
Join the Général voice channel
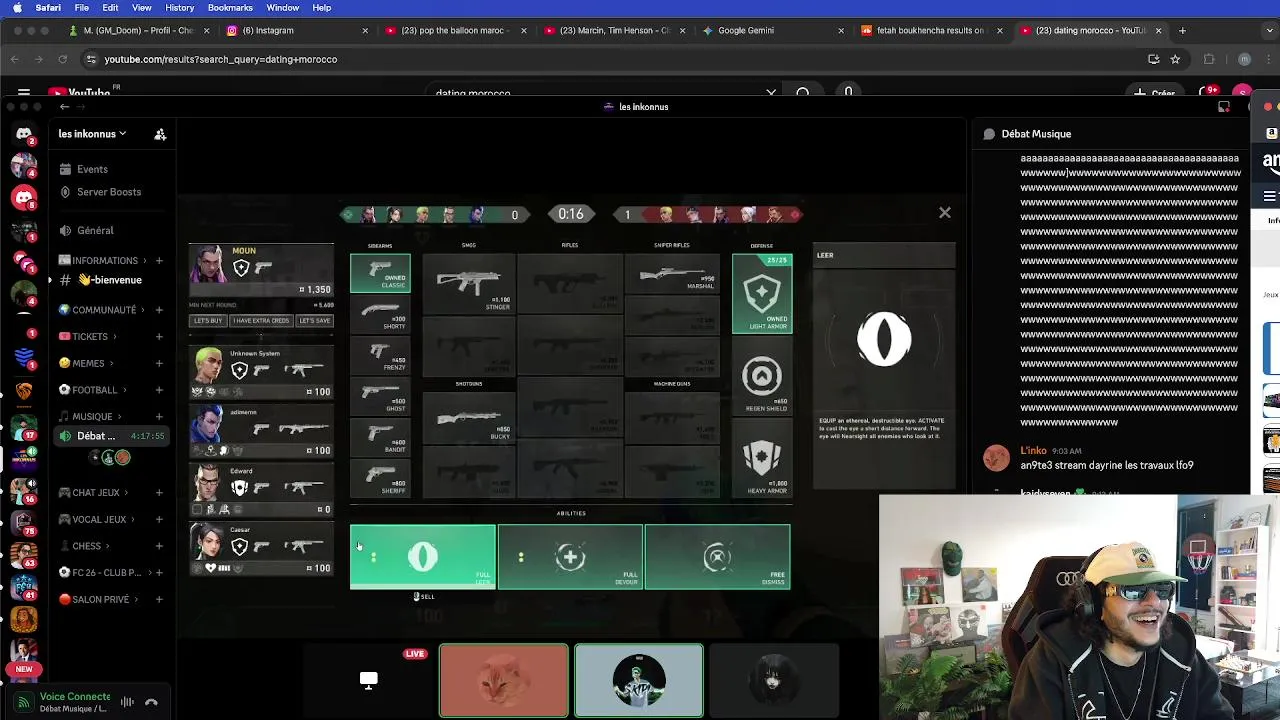[95, 230]
